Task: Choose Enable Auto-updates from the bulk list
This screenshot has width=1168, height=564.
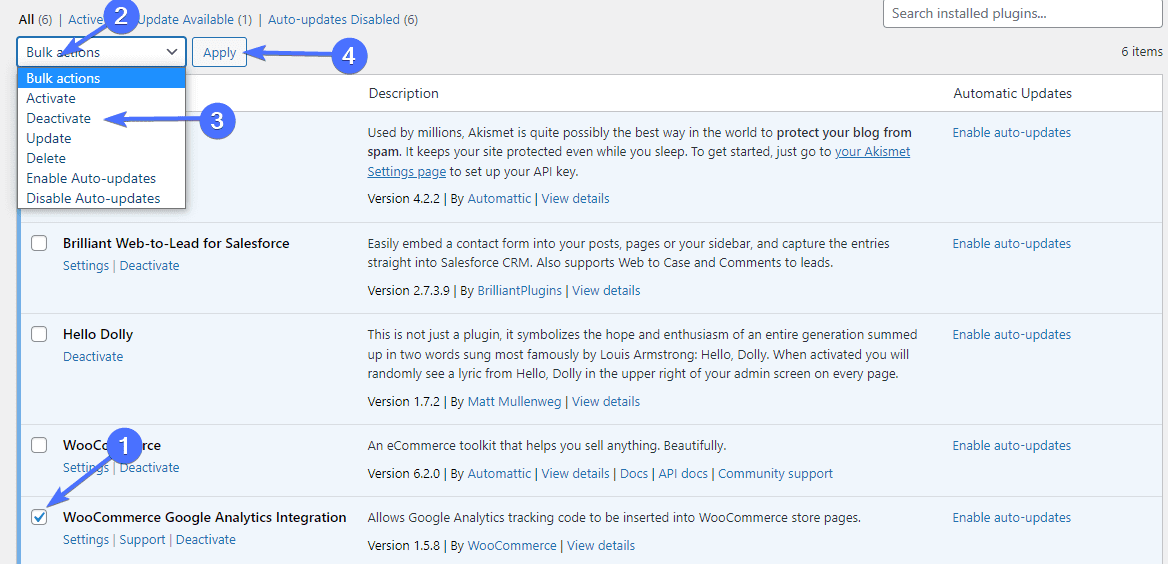Action: (x=101, y=178)
